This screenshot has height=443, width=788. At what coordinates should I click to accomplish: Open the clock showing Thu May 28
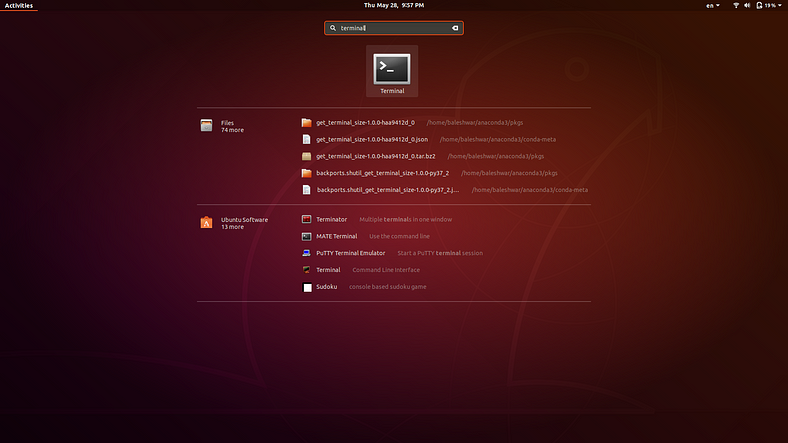[x=393, y=5]
